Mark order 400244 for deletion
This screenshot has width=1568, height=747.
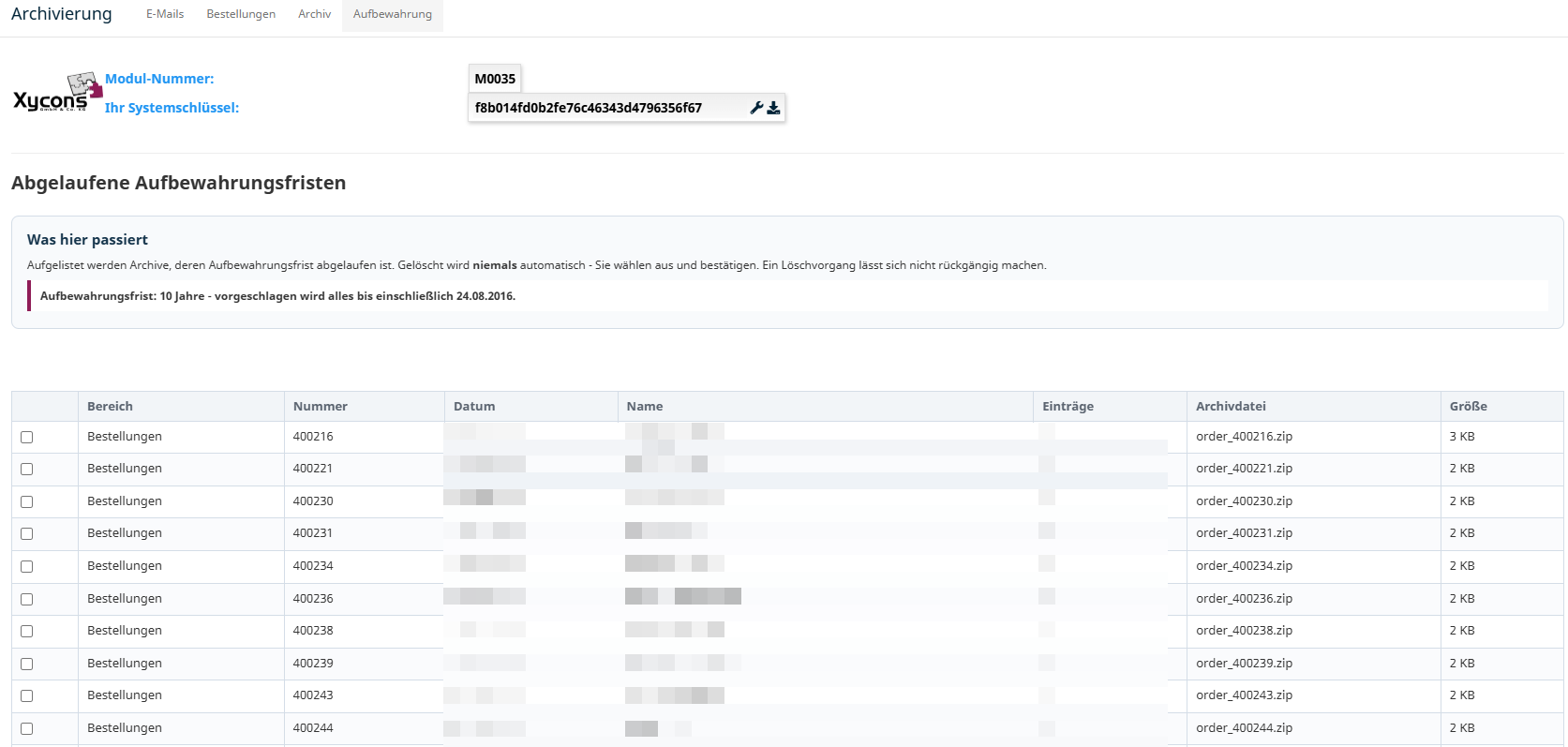click(x=27, y=728)
